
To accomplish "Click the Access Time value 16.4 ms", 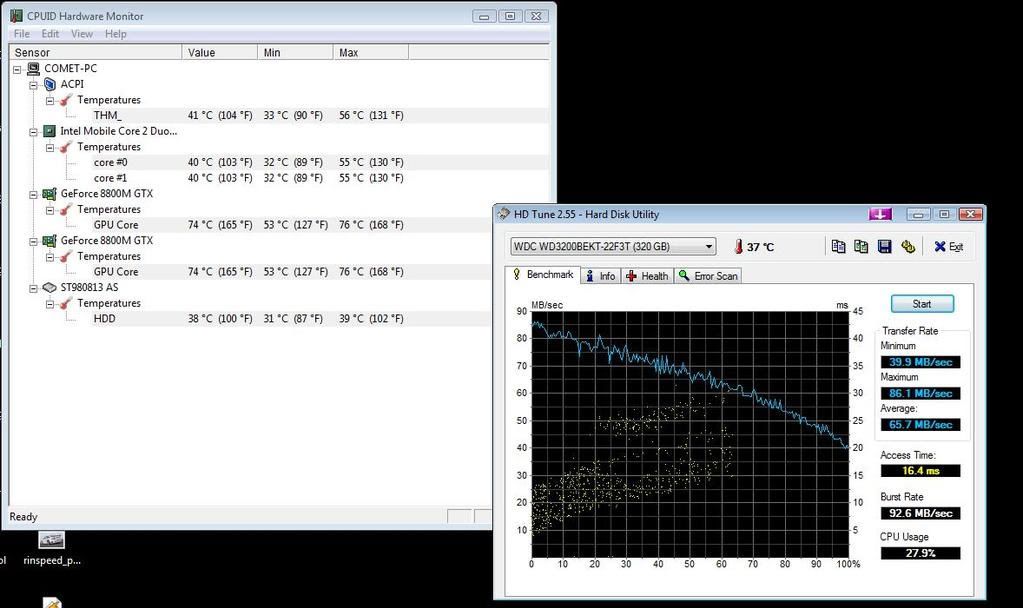I will tap(921, 471).
